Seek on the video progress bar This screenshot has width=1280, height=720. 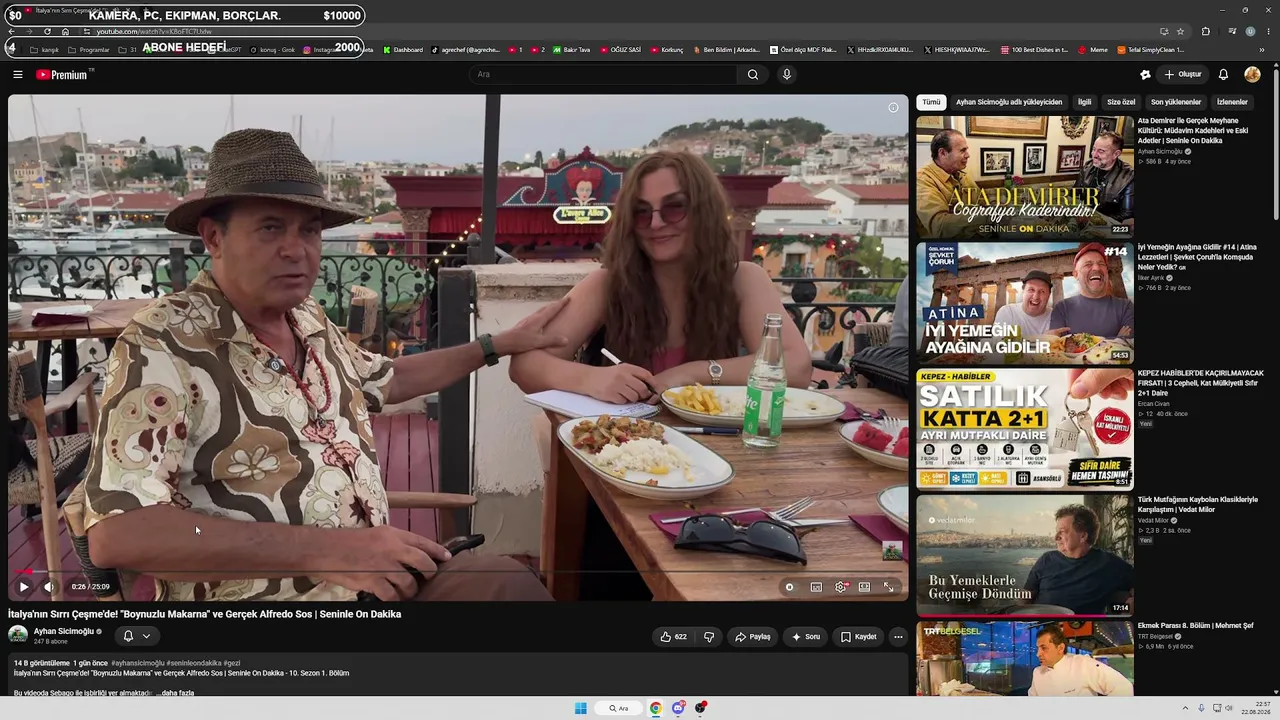pyautogui.click(x=458, y=572)
